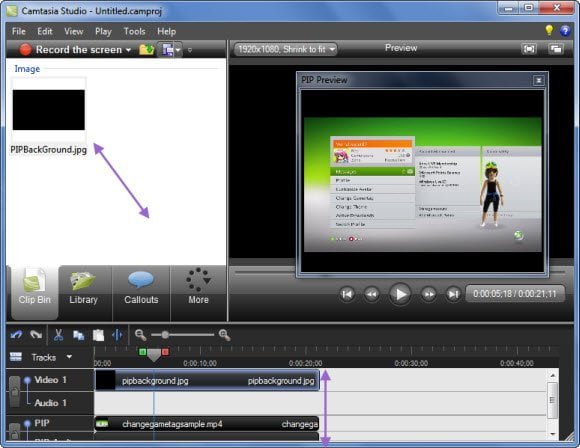Click the Cut scissors icon
Image resolution: width=580 pixels, height=448 pixels.
coord(58,335)
